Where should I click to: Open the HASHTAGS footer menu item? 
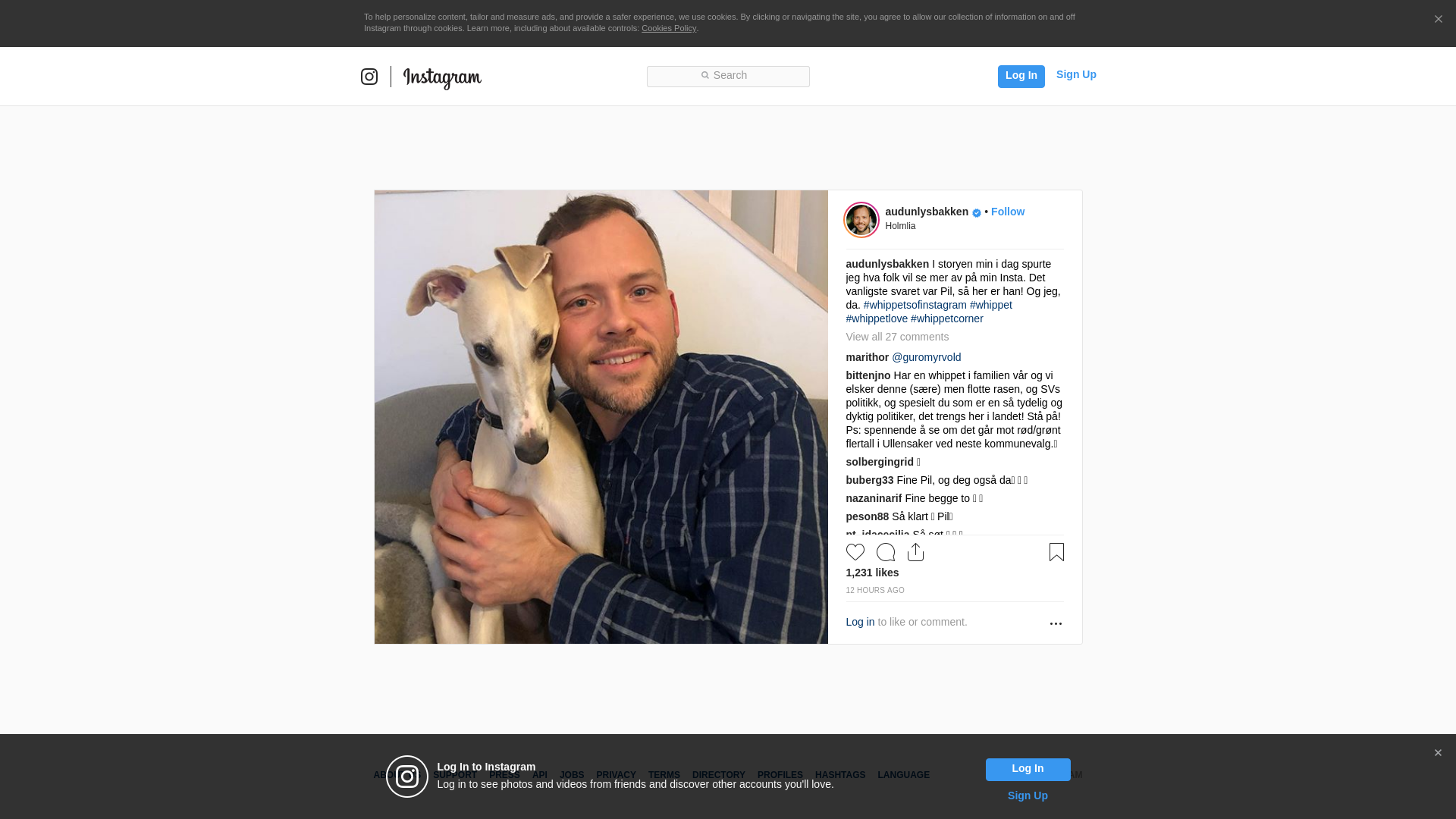839,775
